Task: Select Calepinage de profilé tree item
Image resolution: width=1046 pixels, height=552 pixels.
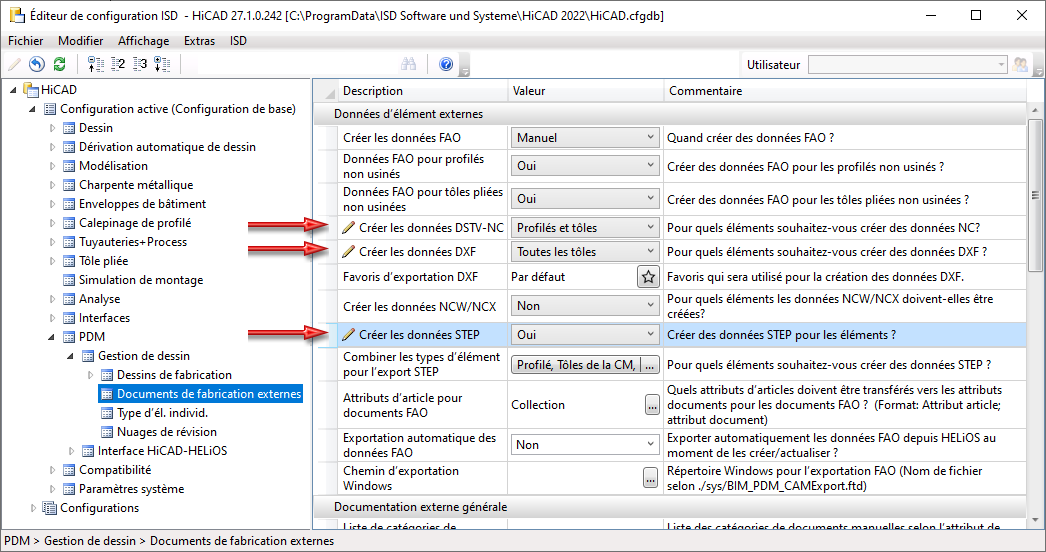Action: pos(135,223)
